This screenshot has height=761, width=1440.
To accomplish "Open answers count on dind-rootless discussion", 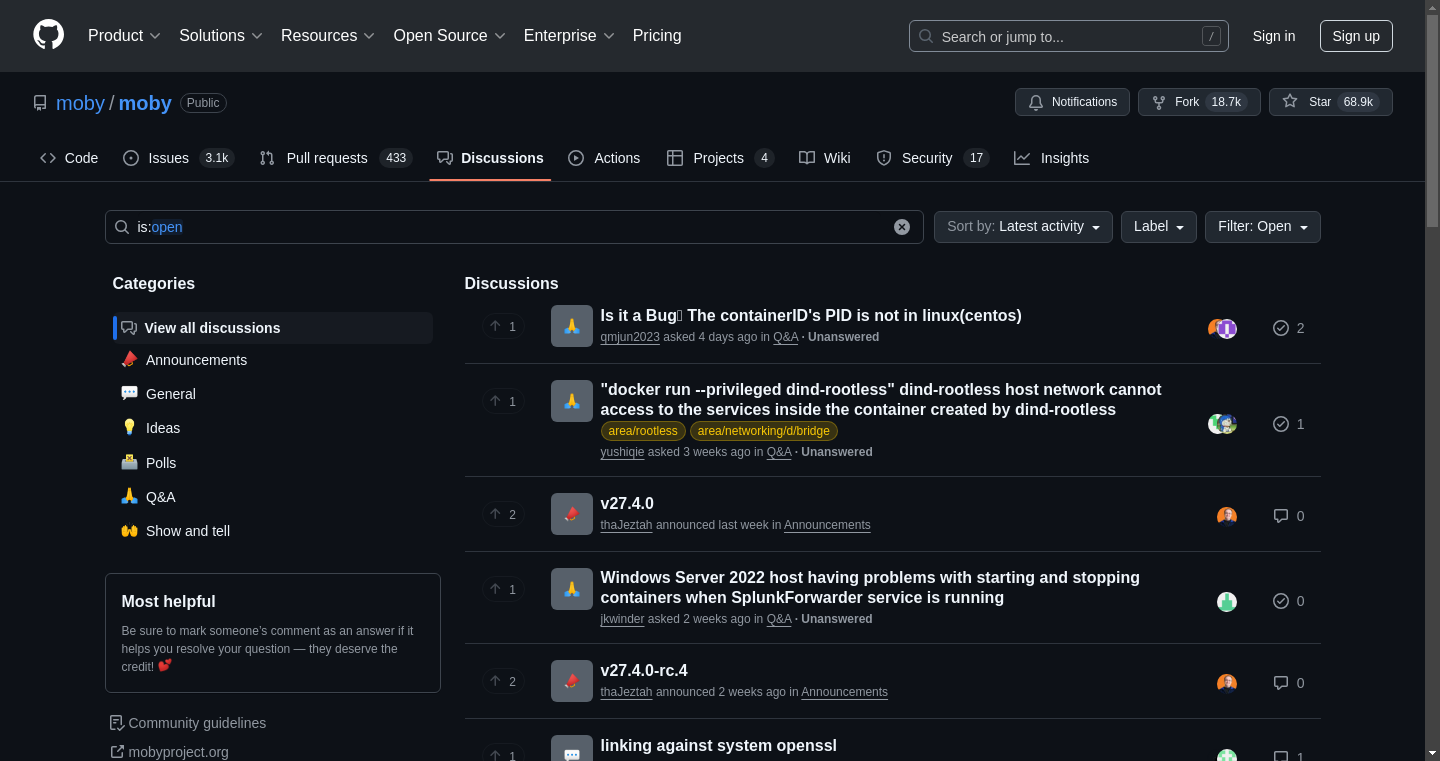I will (x=1288, y=424).
